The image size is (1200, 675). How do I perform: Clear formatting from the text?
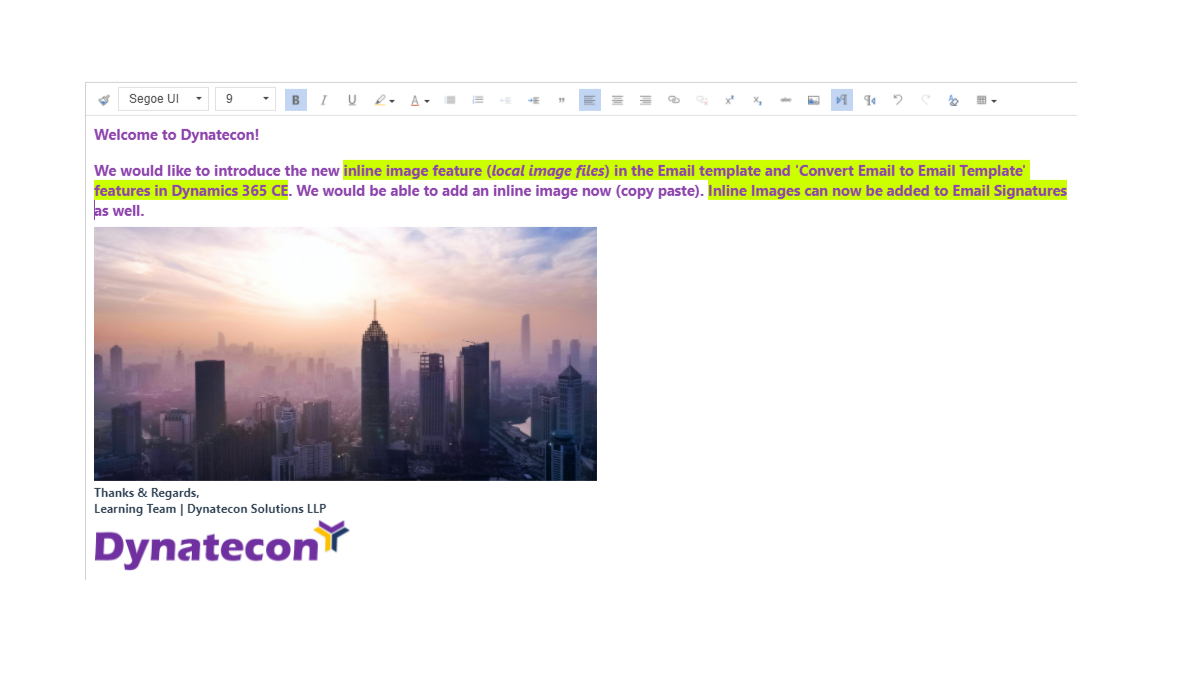click(x=952, y=99)
